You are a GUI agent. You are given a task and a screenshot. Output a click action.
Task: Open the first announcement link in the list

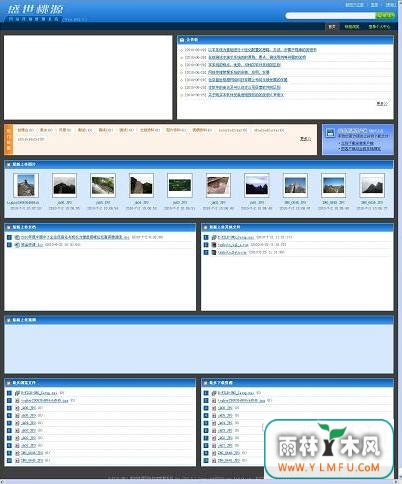pos(262,50)
